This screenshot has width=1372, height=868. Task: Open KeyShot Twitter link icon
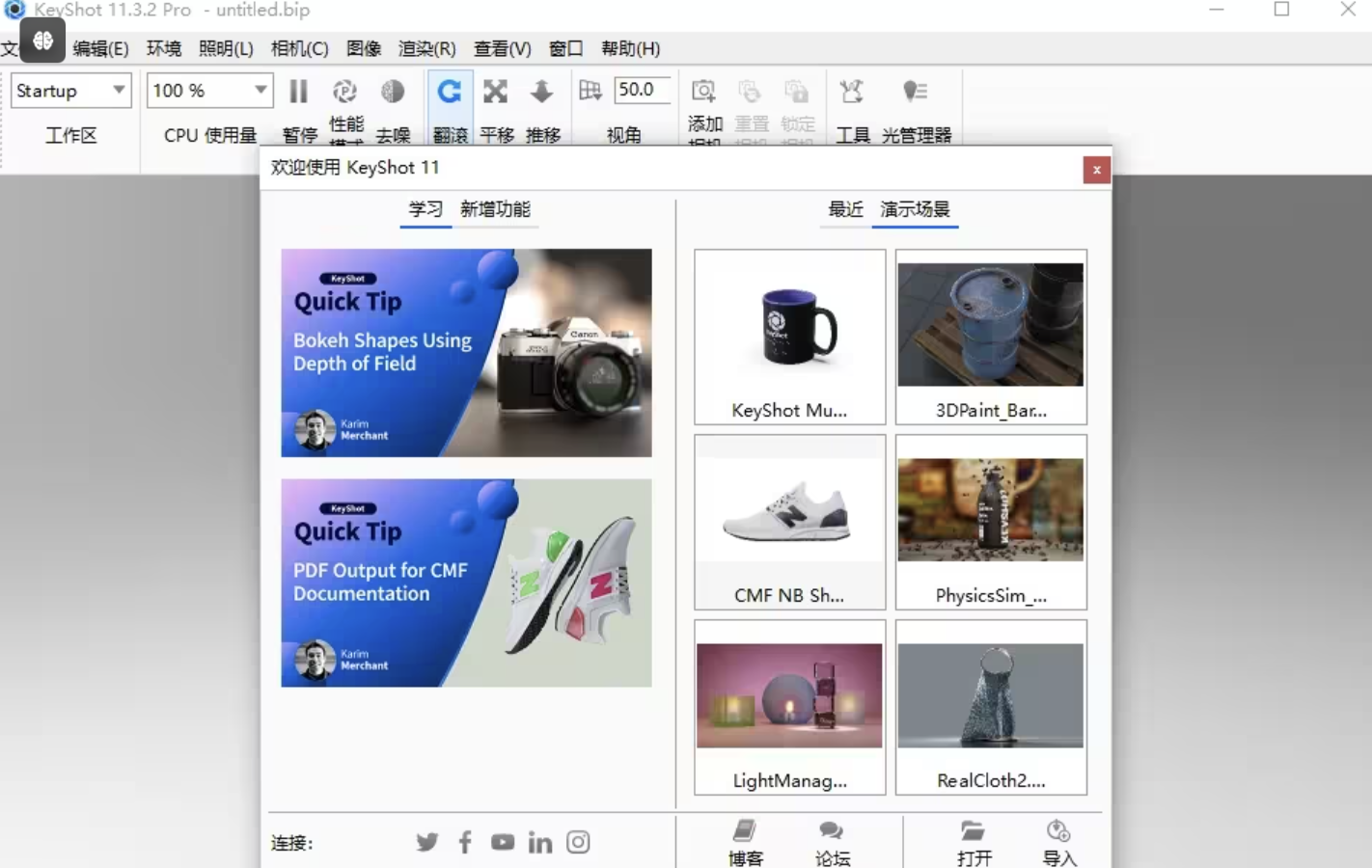(x=426, y=842)
